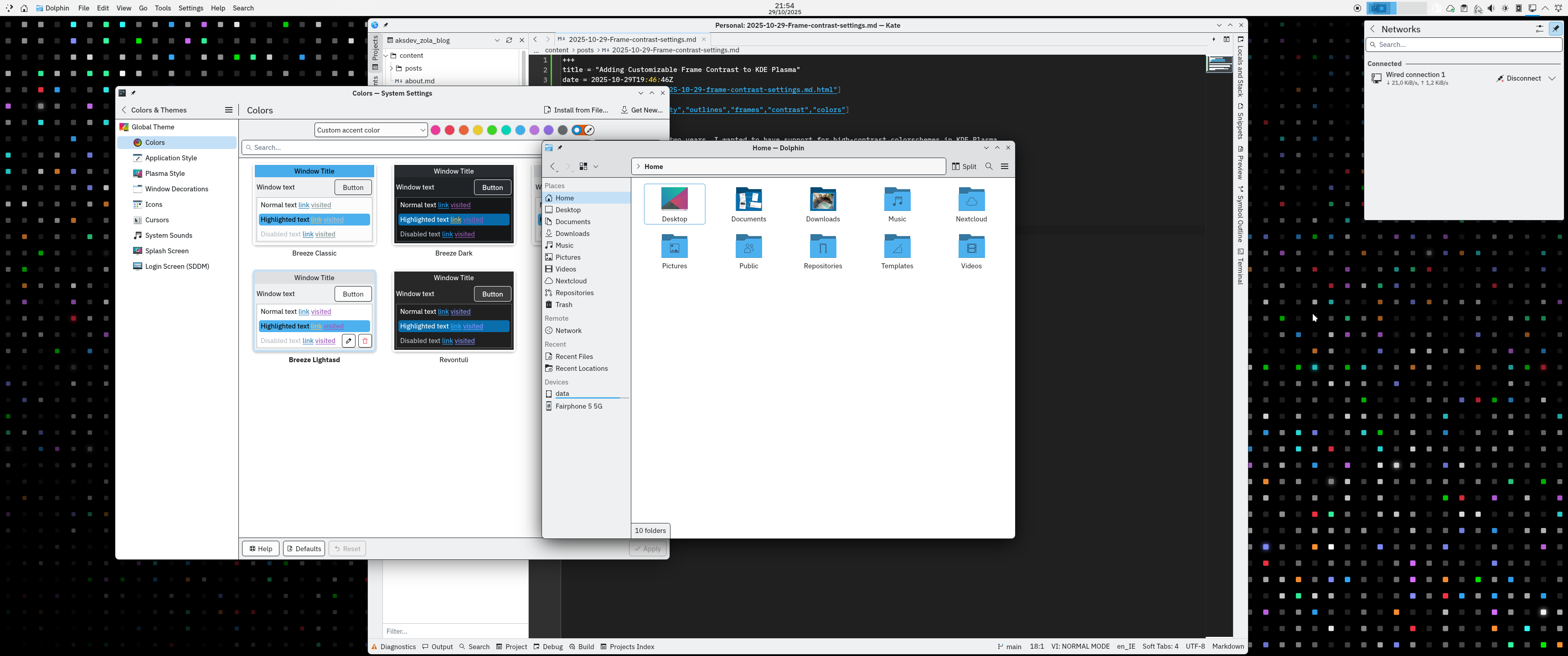
Task: Select the accent-from-wallpaper radio option
Action: (577, 130)
